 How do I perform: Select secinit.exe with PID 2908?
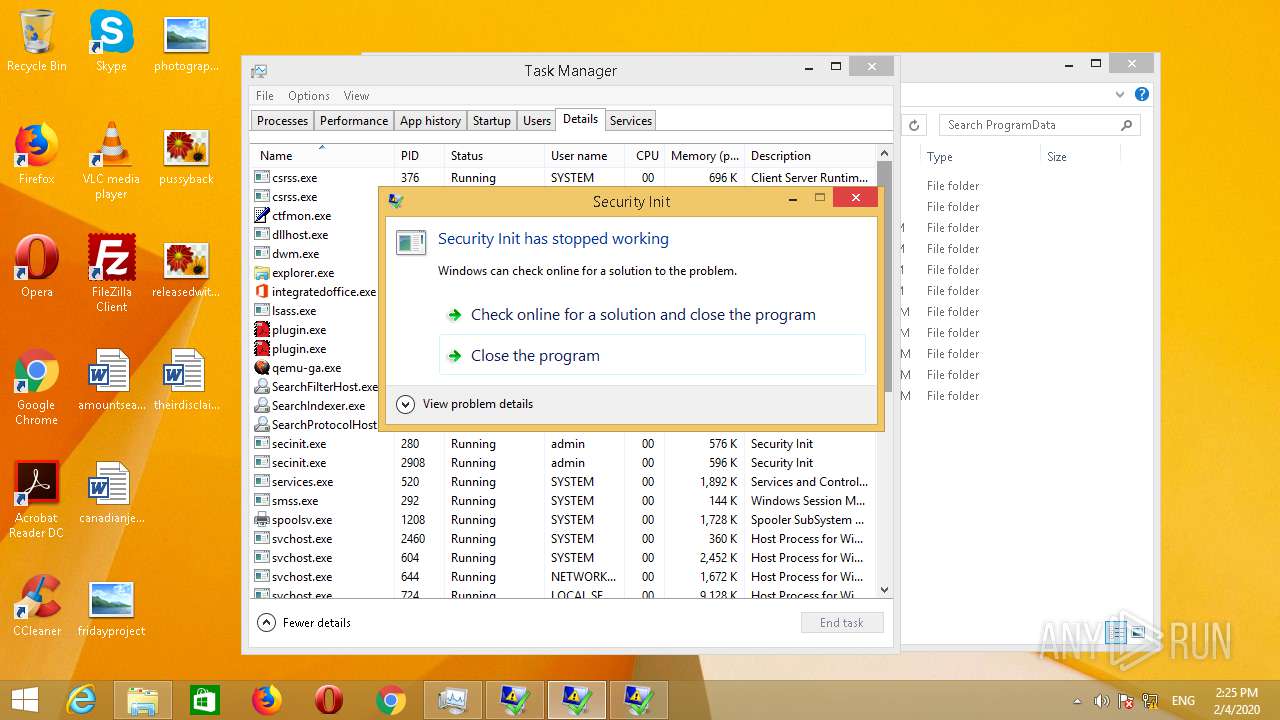click(563, 463)
